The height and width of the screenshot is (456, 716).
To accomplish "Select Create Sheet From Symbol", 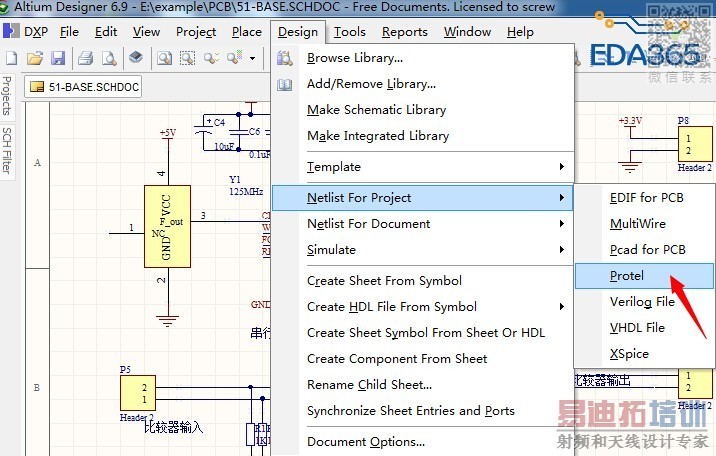I will click(x=422, y=281).
